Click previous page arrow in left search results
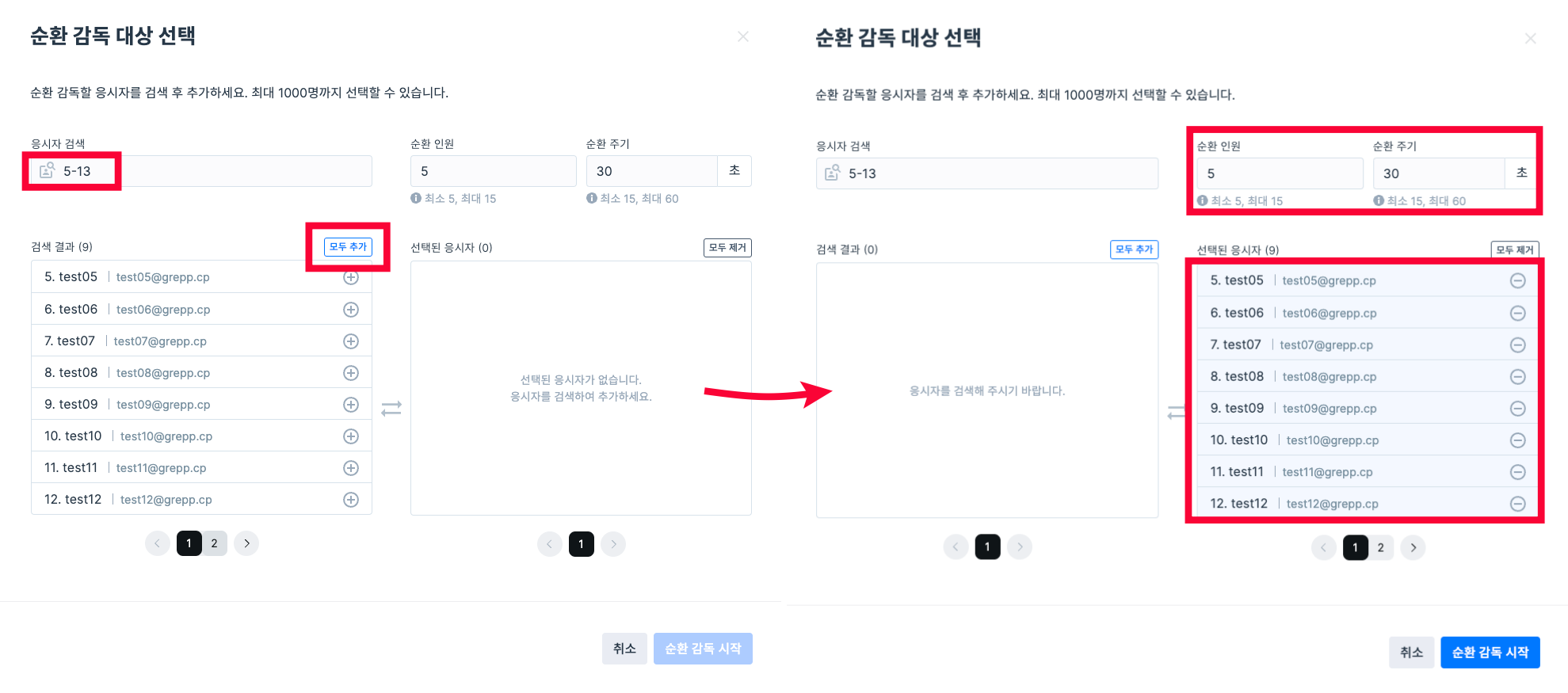Screen dimensions: 1568x693 click(157, 543)
